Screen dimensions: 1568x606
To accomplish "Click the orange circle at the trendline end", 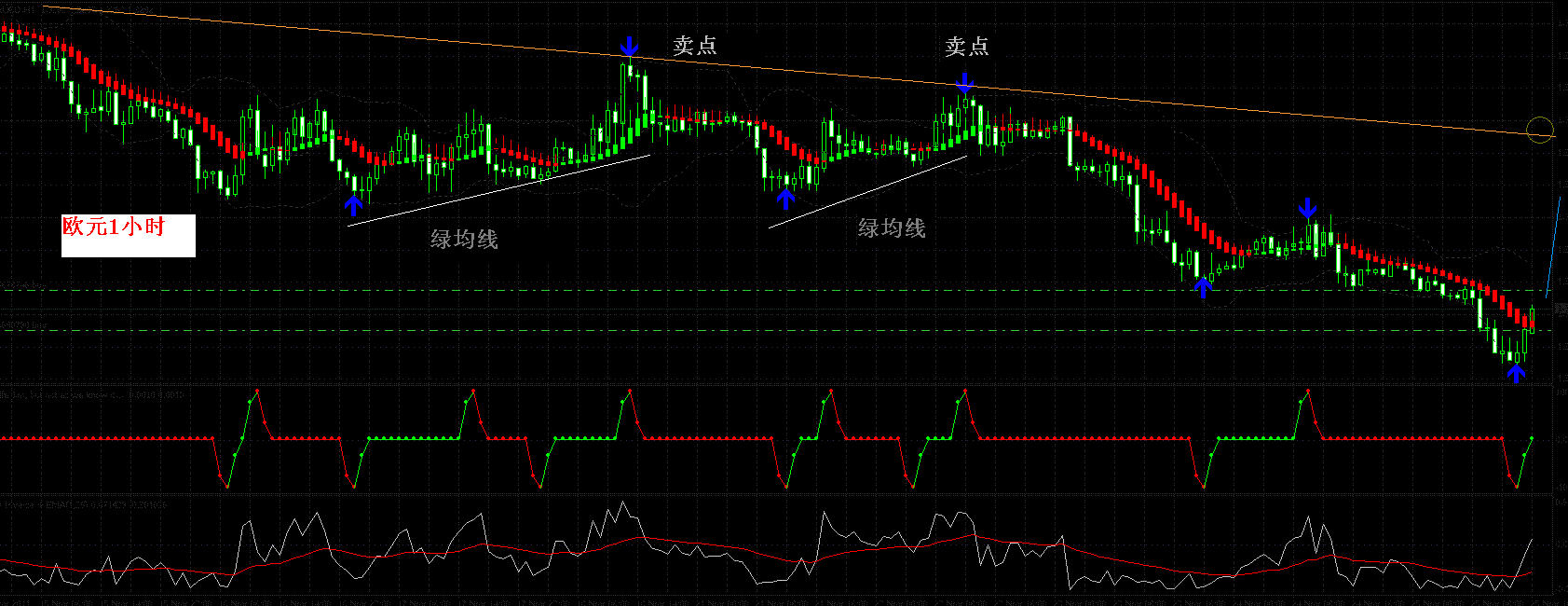I will click(x=1541, y=130).
